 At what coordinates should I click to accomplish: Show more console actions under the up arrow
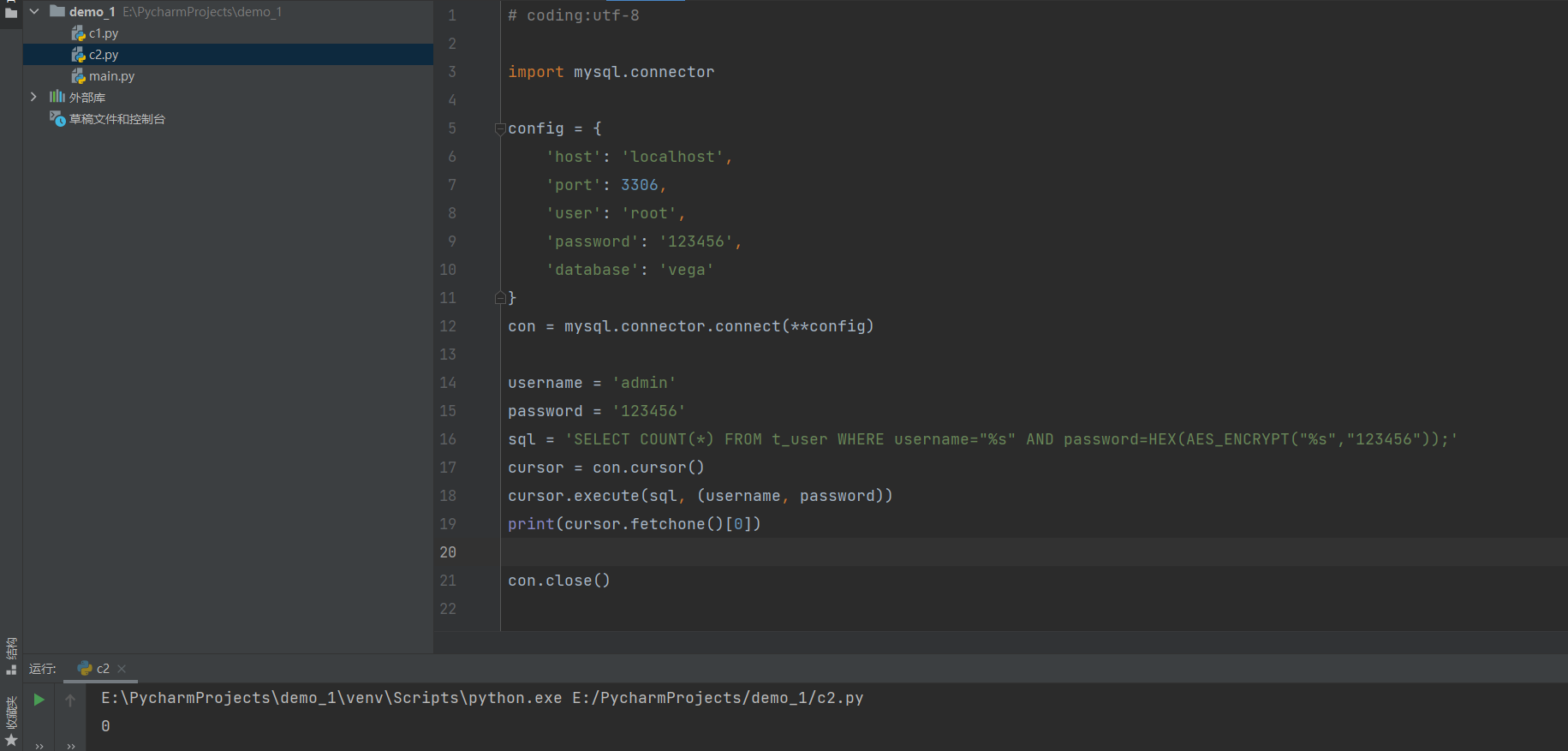click(71, 746)
